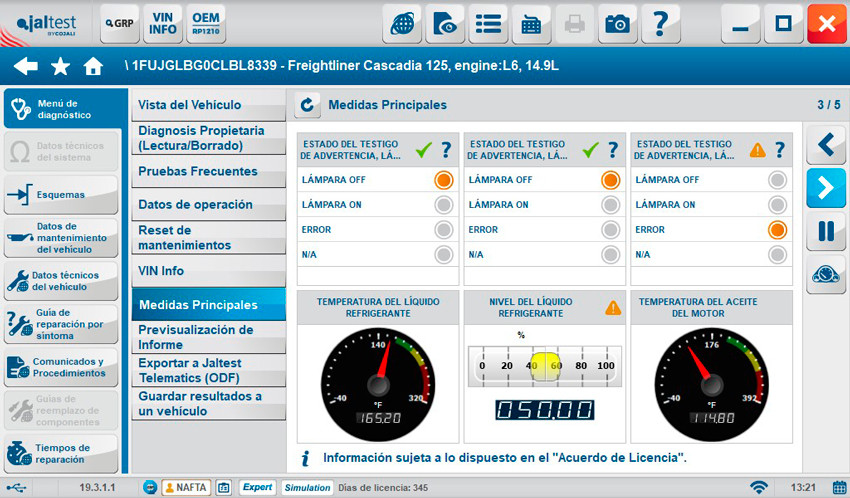Click the NAFTA region indicator
The width and height of the screenshot is (850, 498).
tap(186, 488)
